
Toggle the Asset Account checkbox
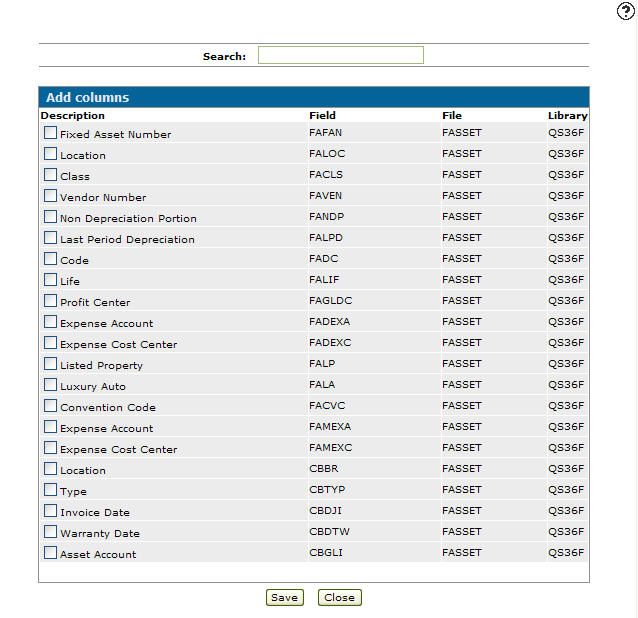(50, 553)
